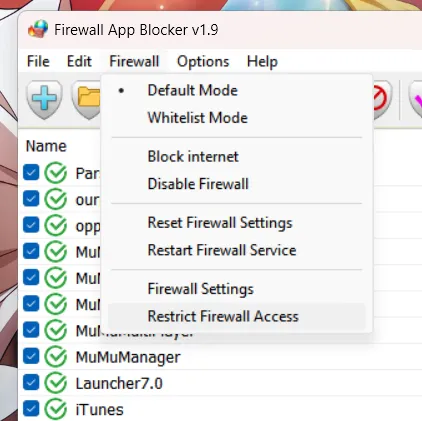422x421 pixels.
Task: Click the red block shield icon
Action: (382, 99)
